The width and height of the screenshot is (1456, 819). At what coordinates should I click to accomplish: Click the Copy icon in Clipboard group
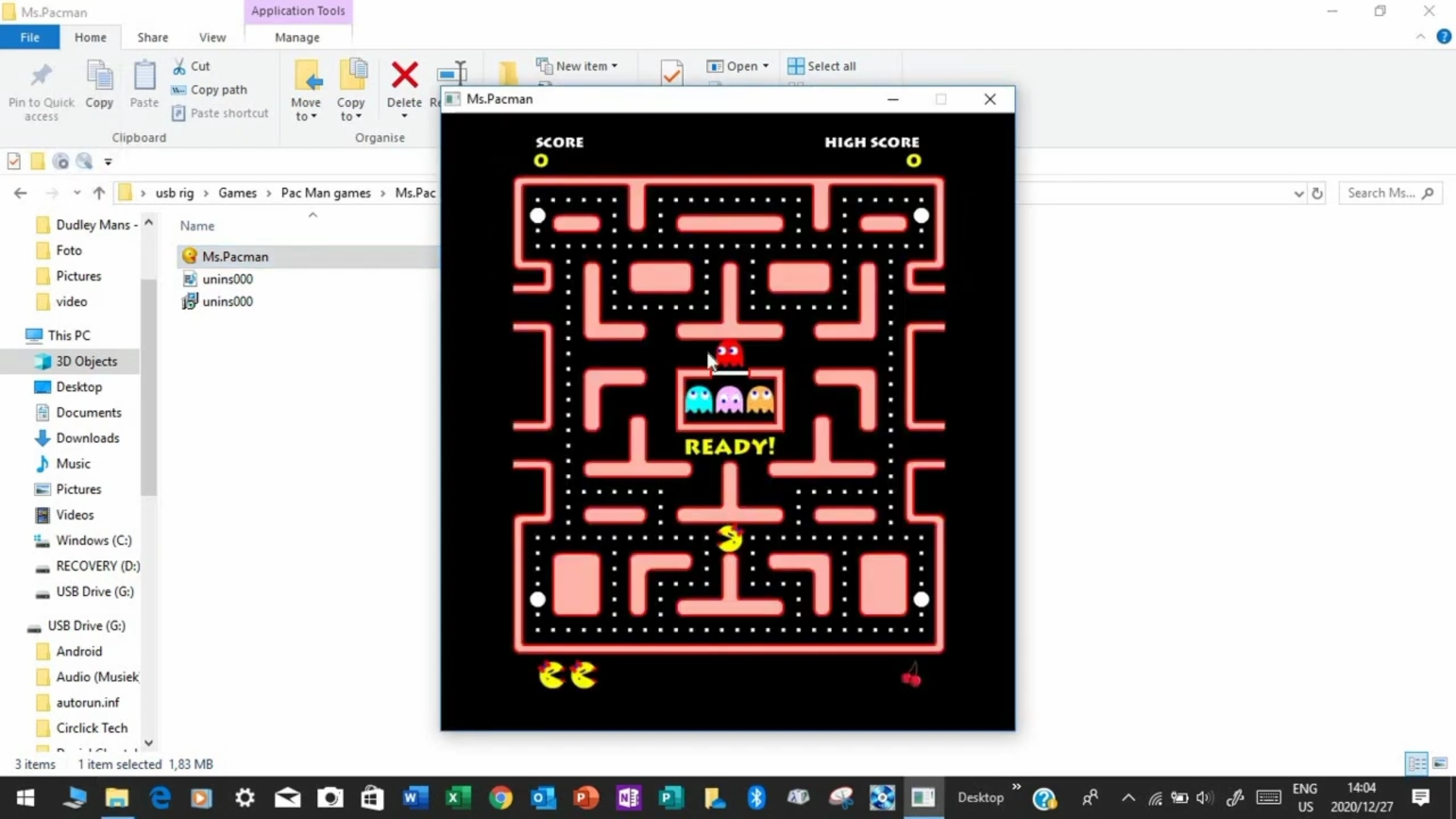pyautogui.click(x=99, y=76)
